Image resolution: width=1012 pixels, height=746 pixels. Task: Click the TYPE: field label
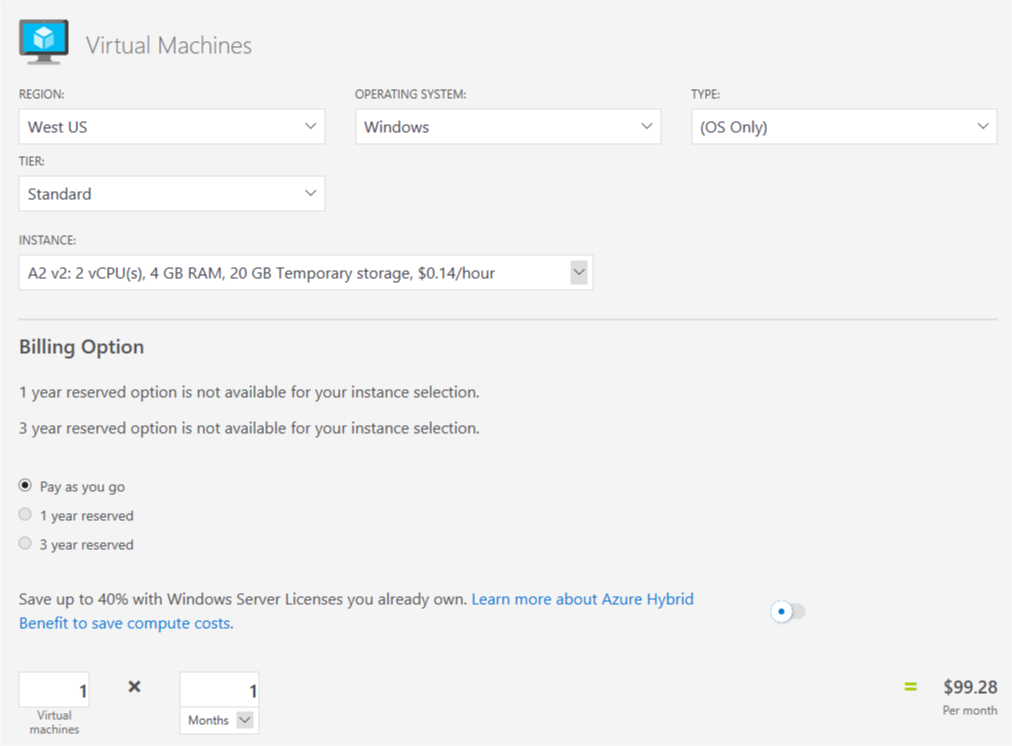point(705,94)
